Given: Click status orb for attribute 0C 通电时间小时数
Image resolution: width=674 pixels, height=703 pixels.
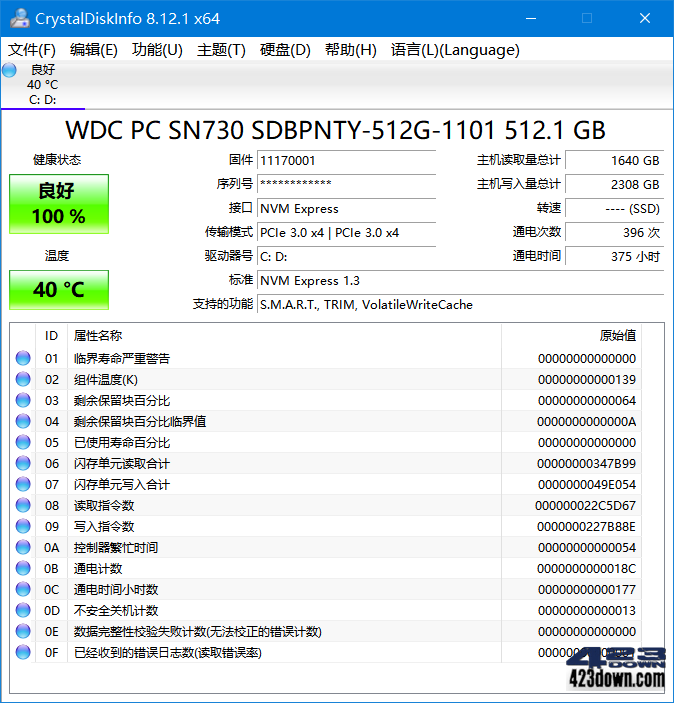Looking at the screenshot, I should click(23, 589).
